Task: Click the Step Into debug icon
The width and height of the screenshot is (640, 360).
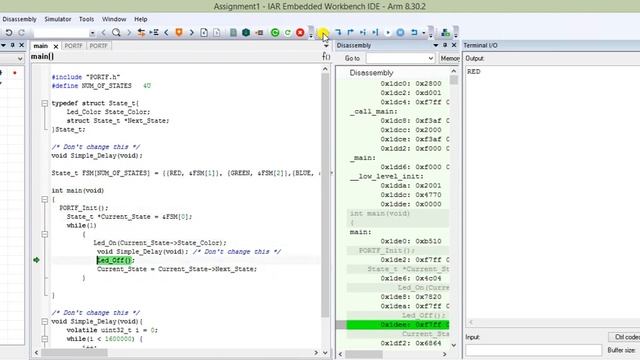Action: point(338,32)
